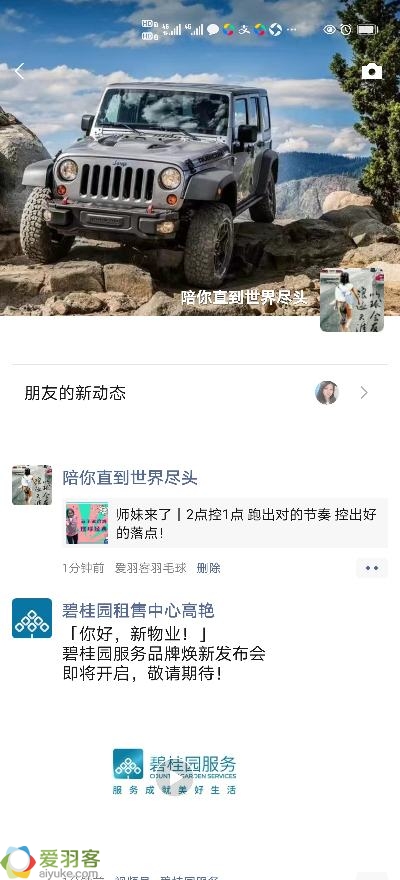Tap the shared article thumbnail image
The image size is (400, 880).
pos(87,523)
